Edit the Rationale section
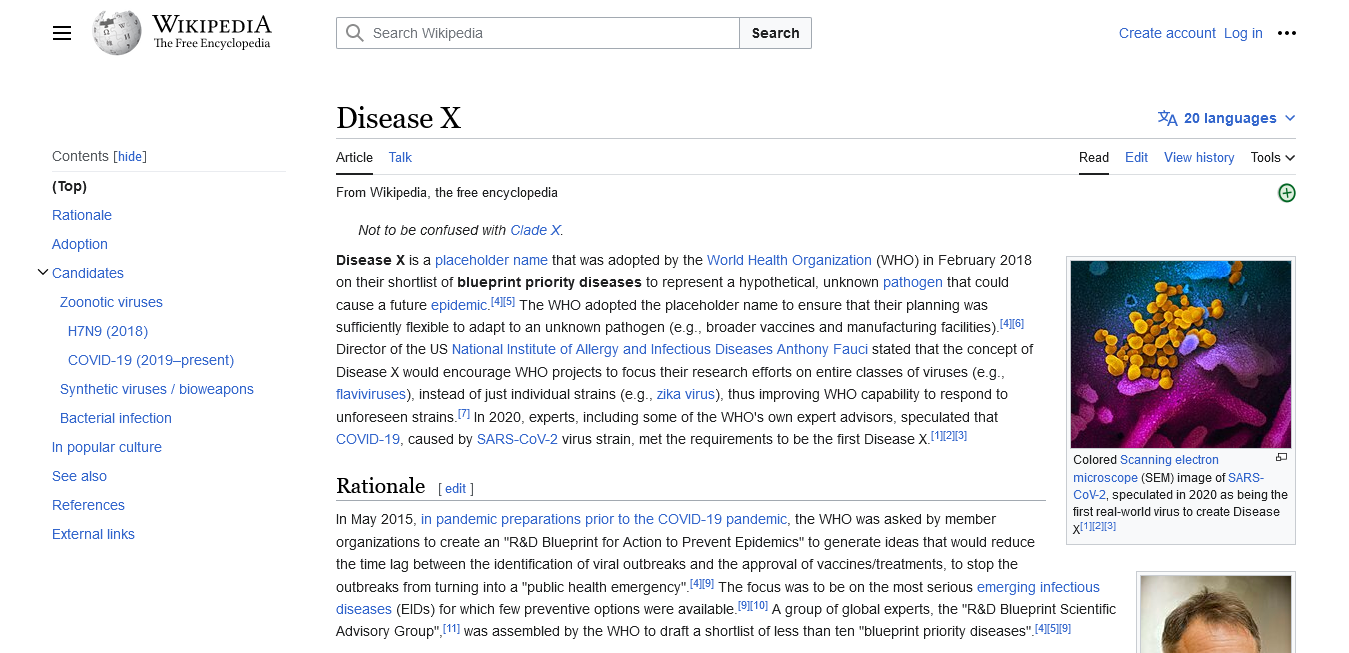1349x653 pixels. (x=456, y=489)
